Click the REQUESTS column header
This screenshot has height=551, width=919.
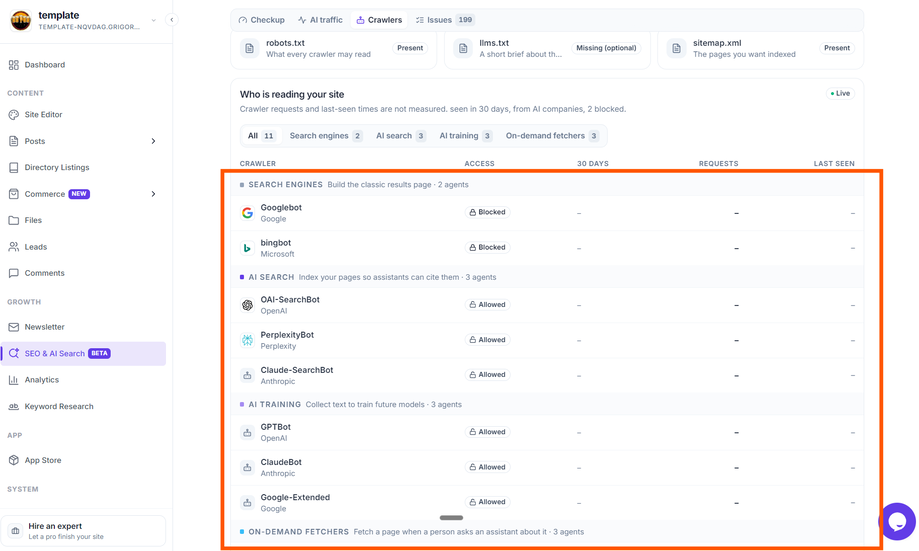click(719, 164)
